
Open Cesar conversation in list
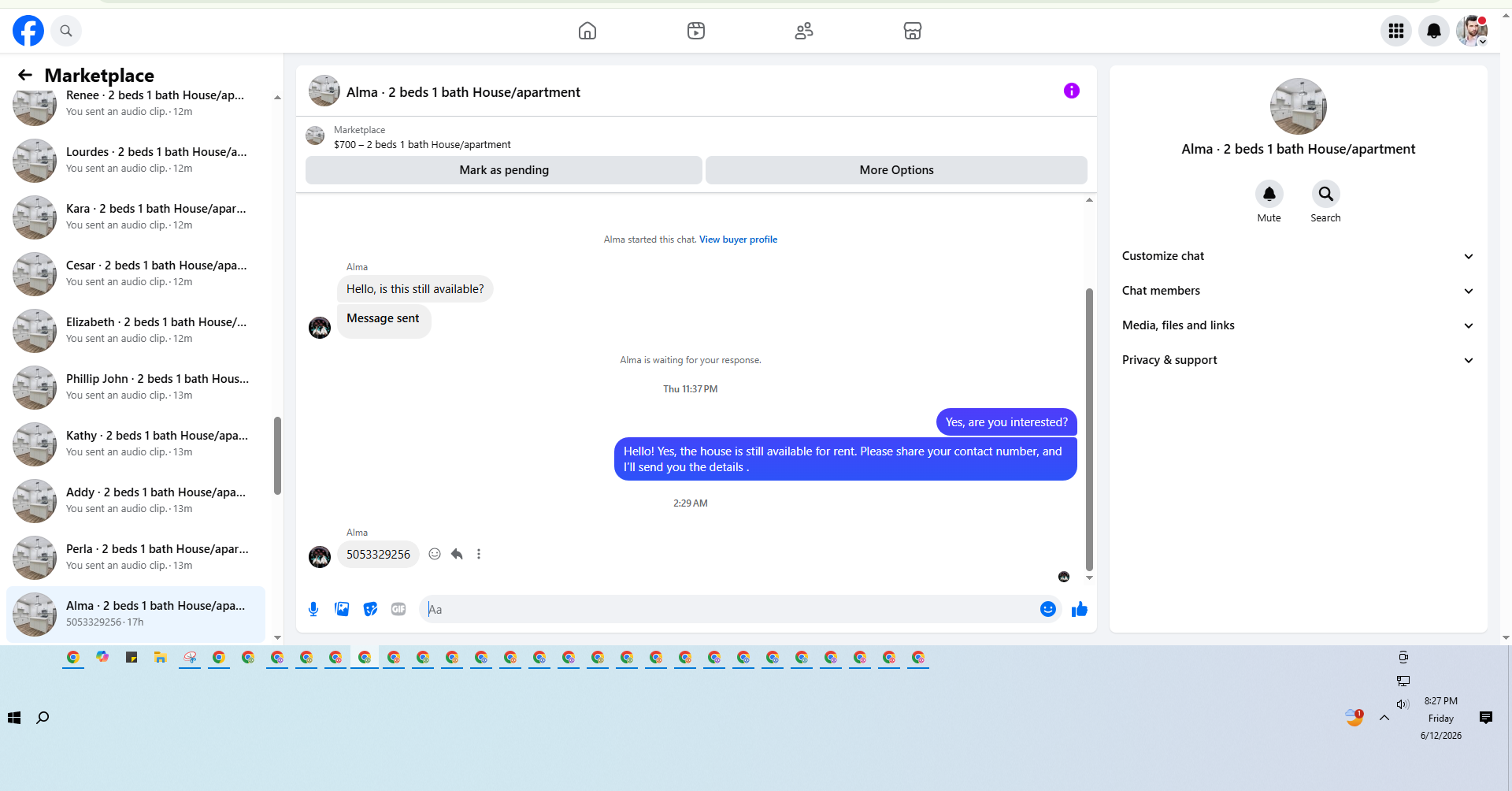coord(135,273)
